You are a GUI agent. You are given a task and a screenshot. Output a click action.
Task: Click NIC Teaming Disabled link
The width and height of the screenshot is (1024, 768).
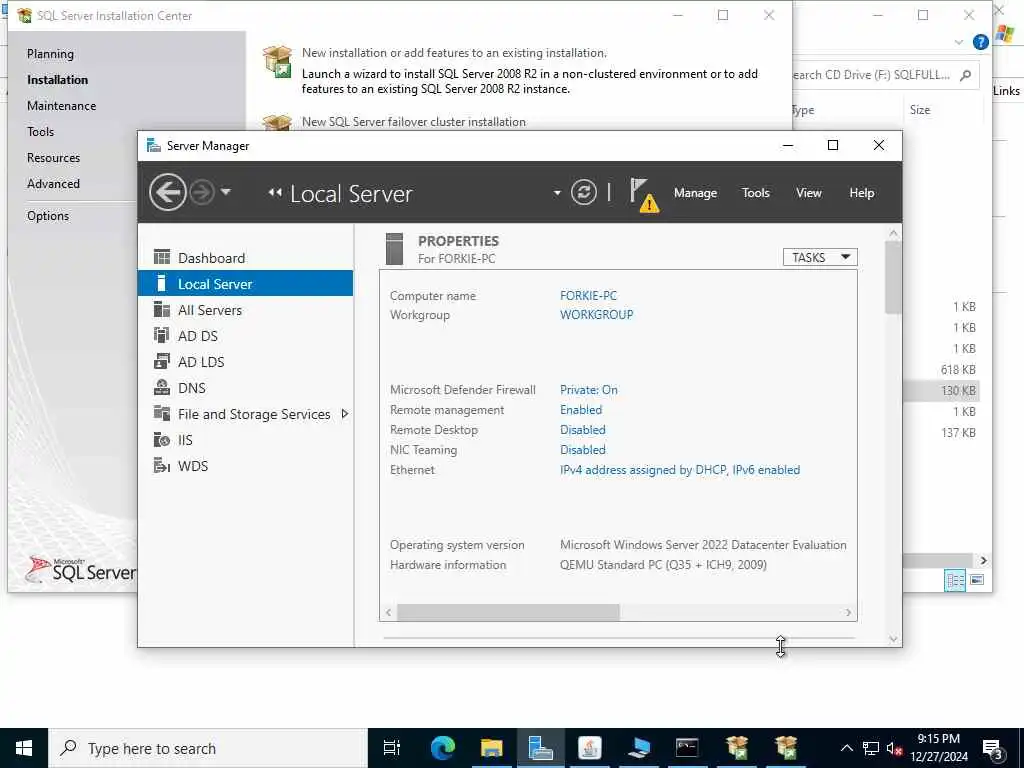coord(583,449)
